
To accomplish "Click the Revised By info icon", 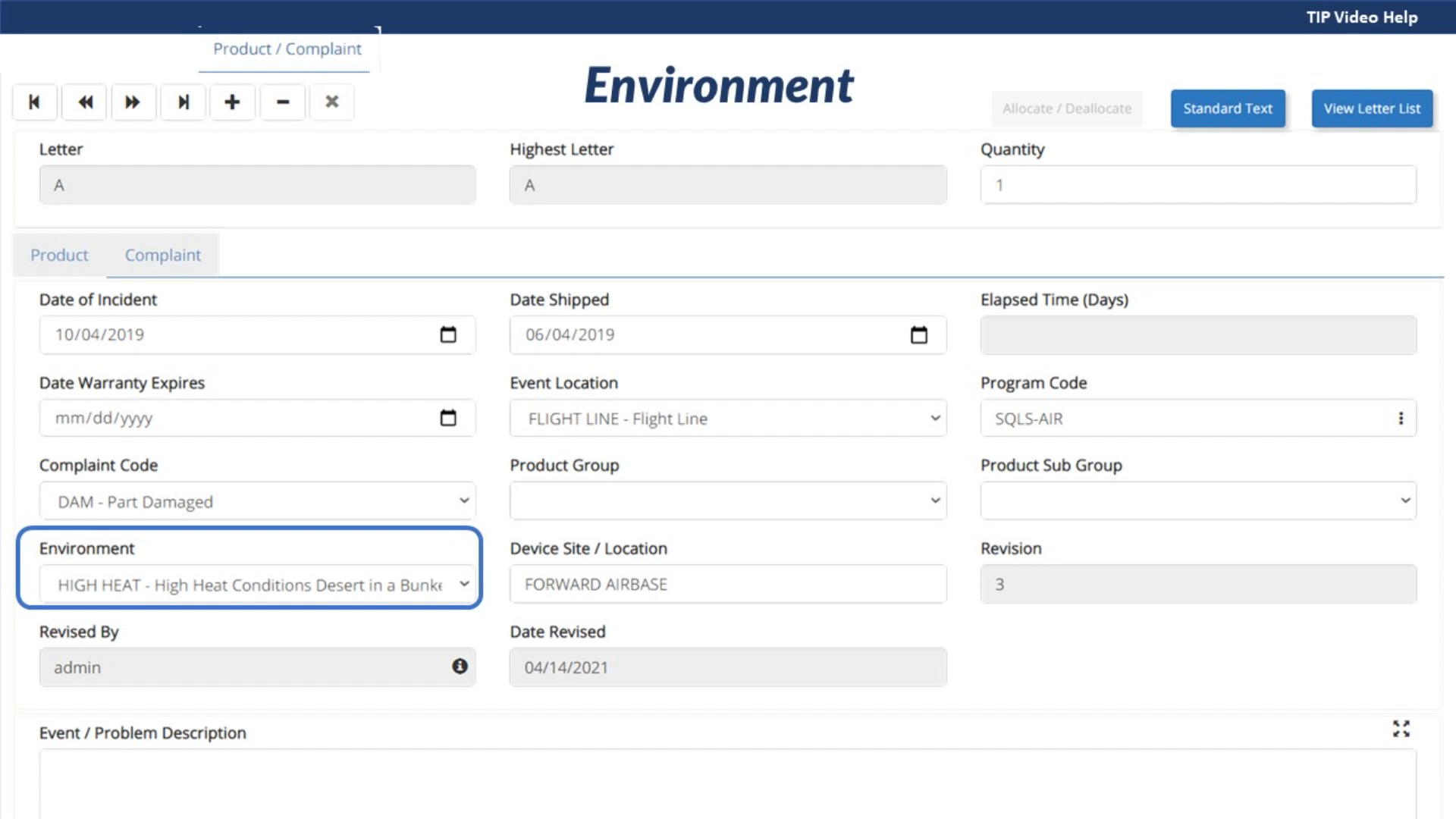I will pos(460,667).
